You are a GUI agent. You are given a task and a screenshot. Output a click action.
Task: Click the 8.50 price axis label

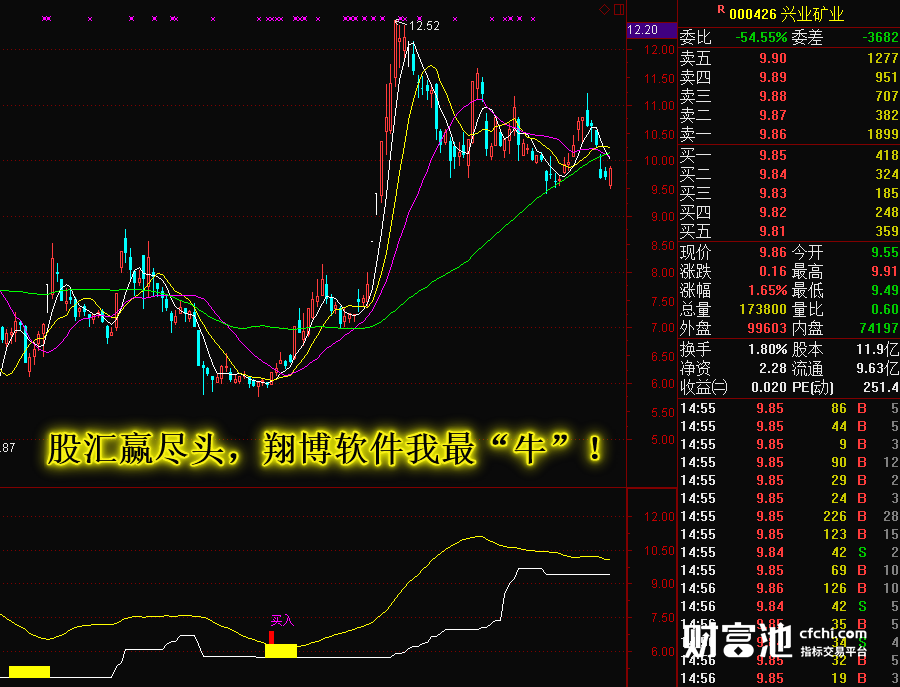[x=662, y=245]
